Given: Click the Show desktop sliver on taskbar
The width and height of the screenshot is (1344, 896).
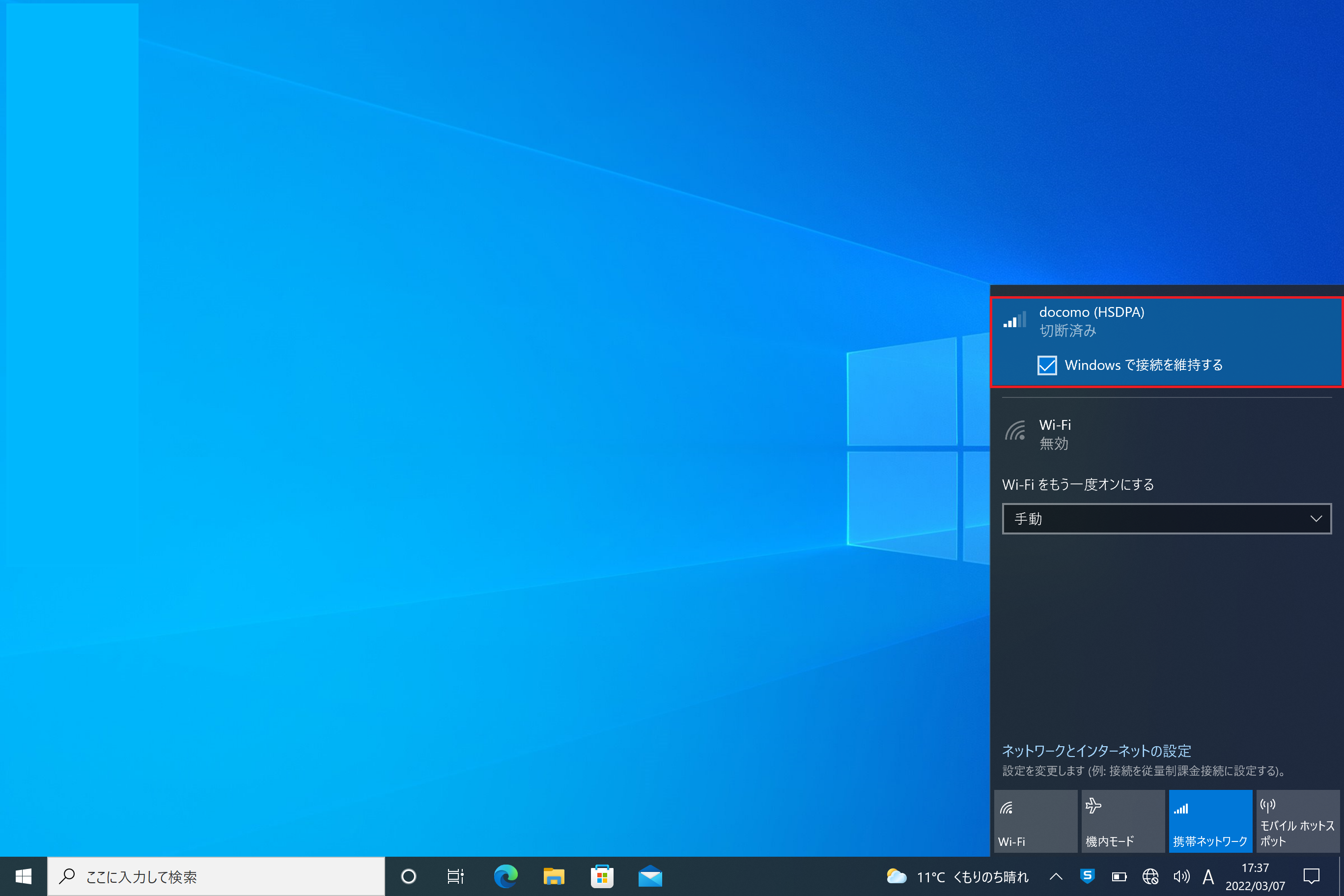Looking at the screenshot, I should pyautogui.click(x=1341, y=876).
